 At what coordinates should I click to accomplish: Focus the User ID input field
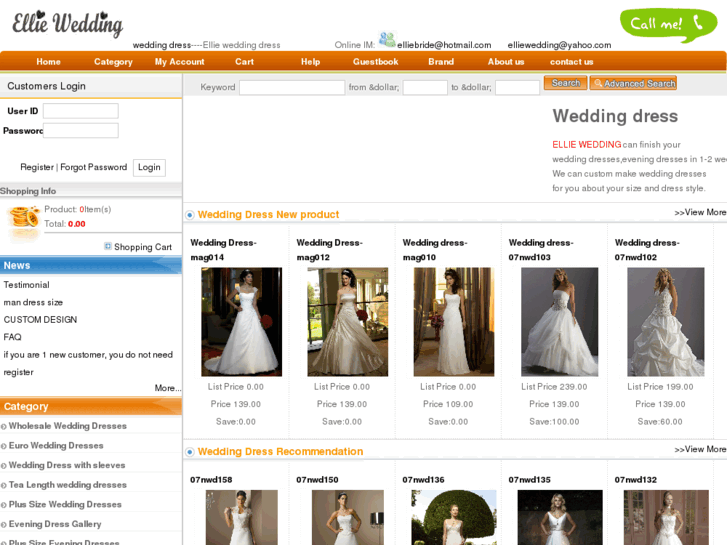81,111
